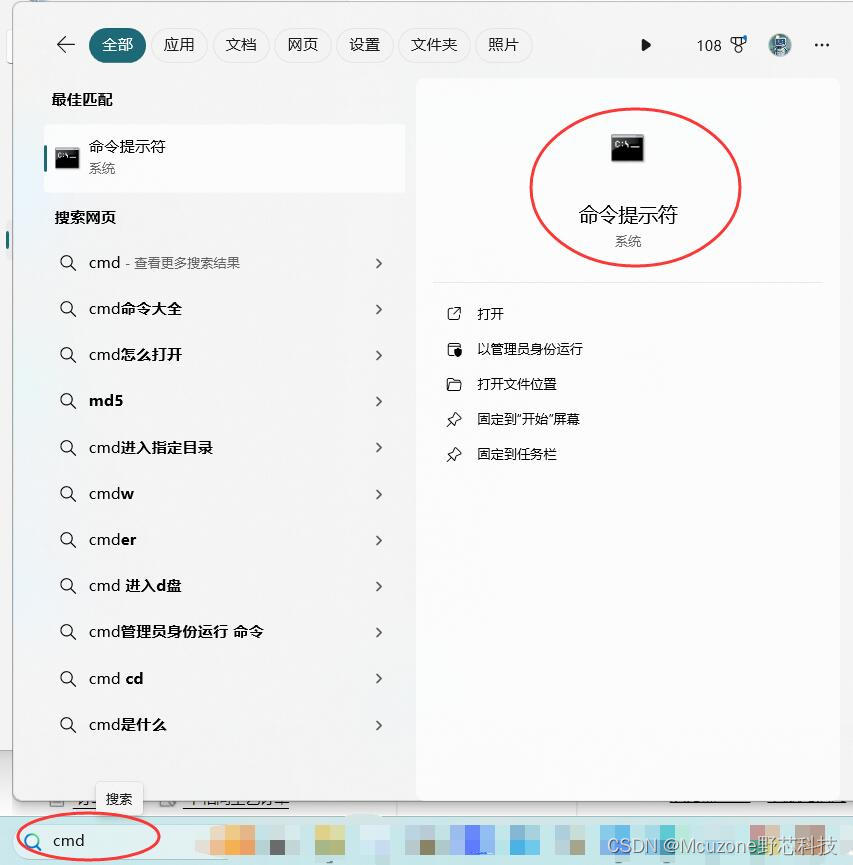Expand chevron for cmd cd suggestion
Screen dimensions: 853x865
tap(378, 679)
